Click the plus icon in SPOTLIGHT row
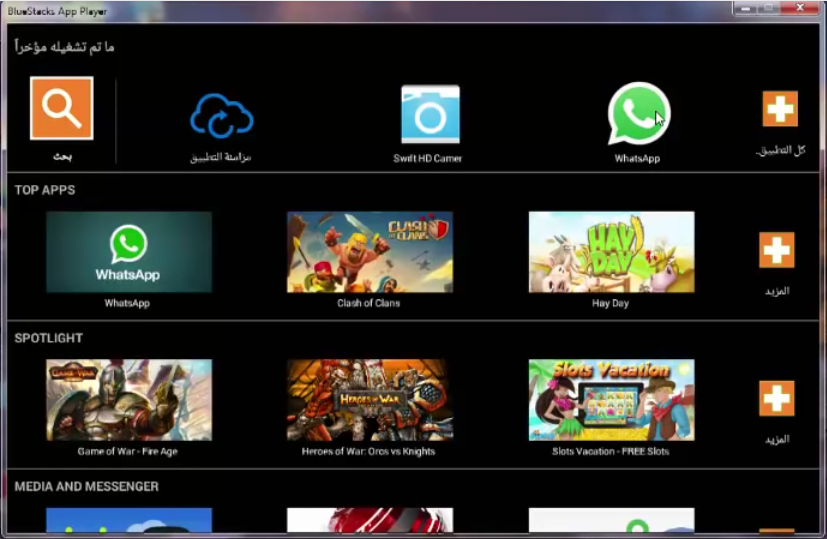 (777, 398)
